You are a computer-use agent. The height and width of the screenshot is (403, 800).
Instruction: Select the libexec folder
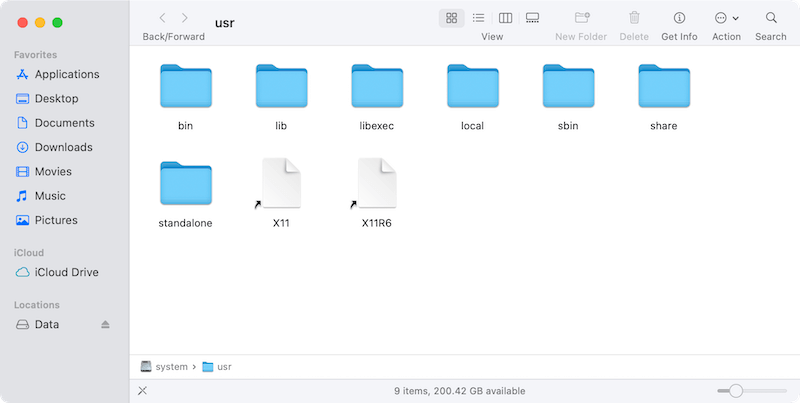377,86
